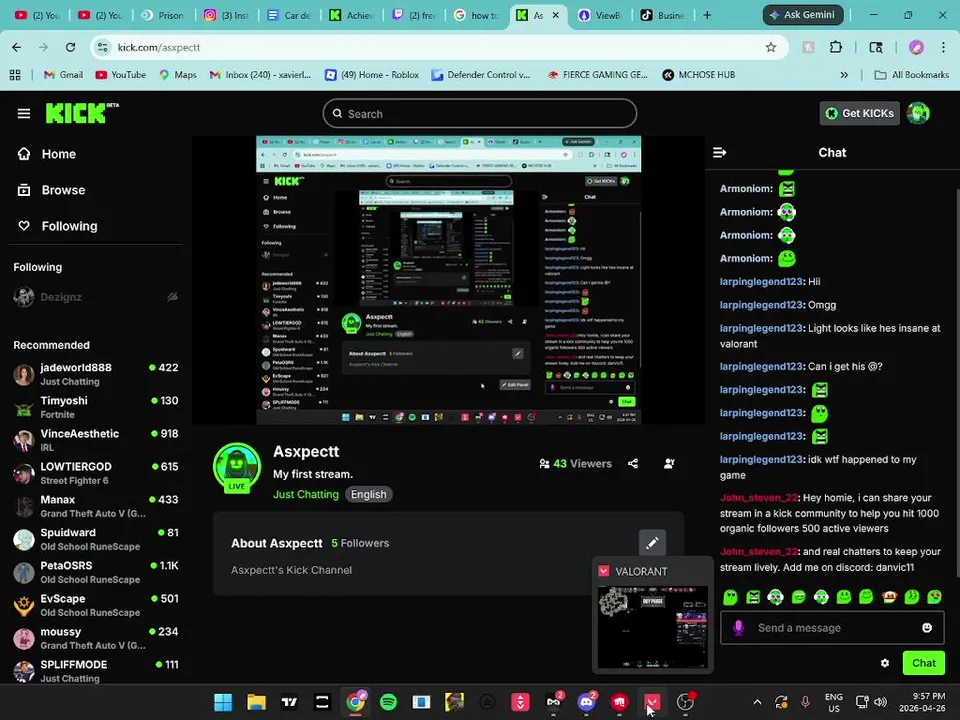
Task: Open the Kick sidebar hamburger menu
Action: click(x=24, y=113)
